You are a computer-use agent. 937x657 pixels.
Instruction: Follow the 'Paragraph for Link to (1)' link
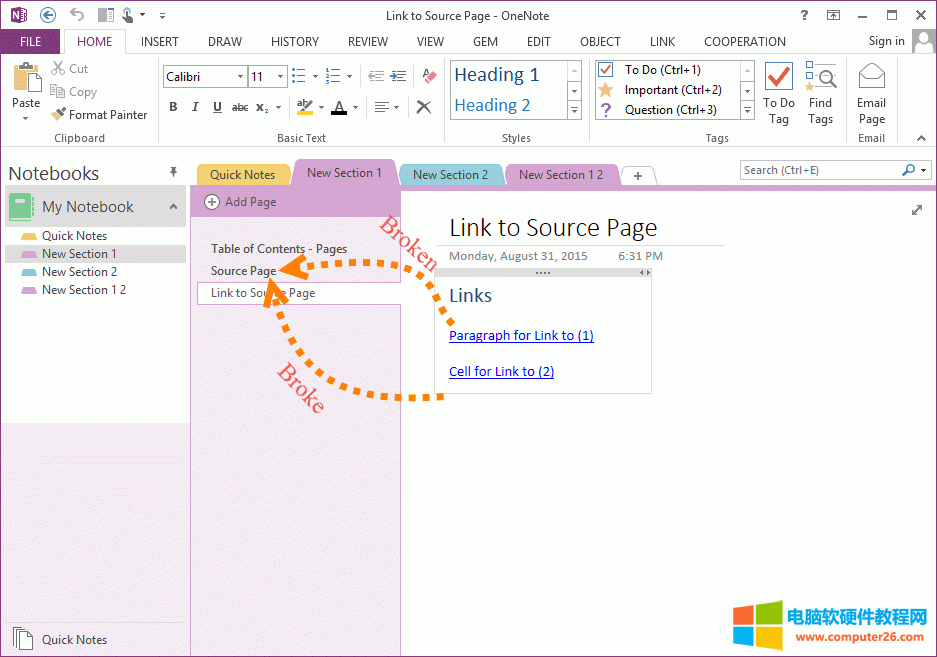point(521,336)
